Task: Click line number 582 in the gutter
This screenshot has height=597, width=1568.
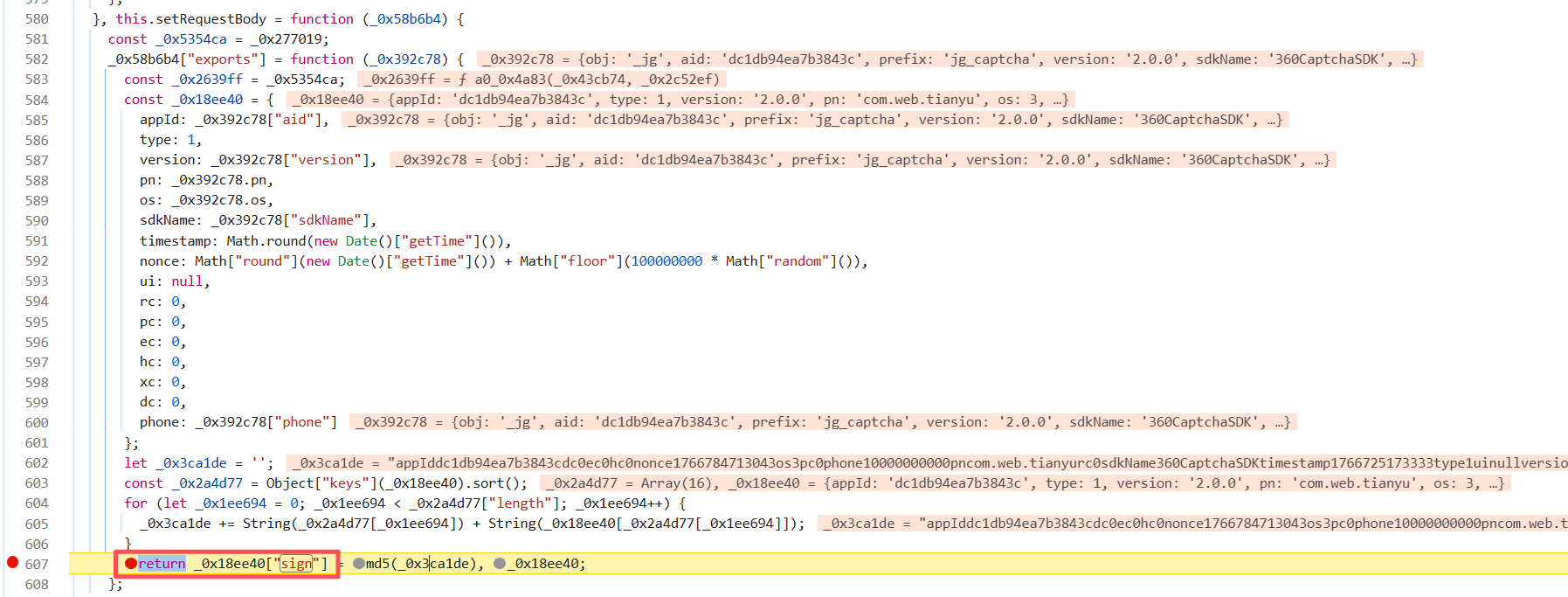Action: [37, 59]
